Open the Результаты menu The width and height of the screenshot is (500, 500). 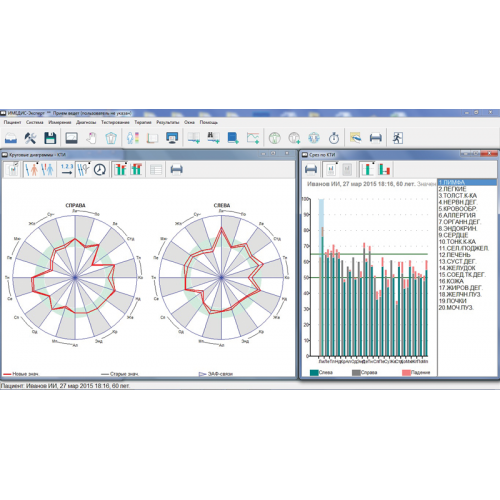click(168, 122)
